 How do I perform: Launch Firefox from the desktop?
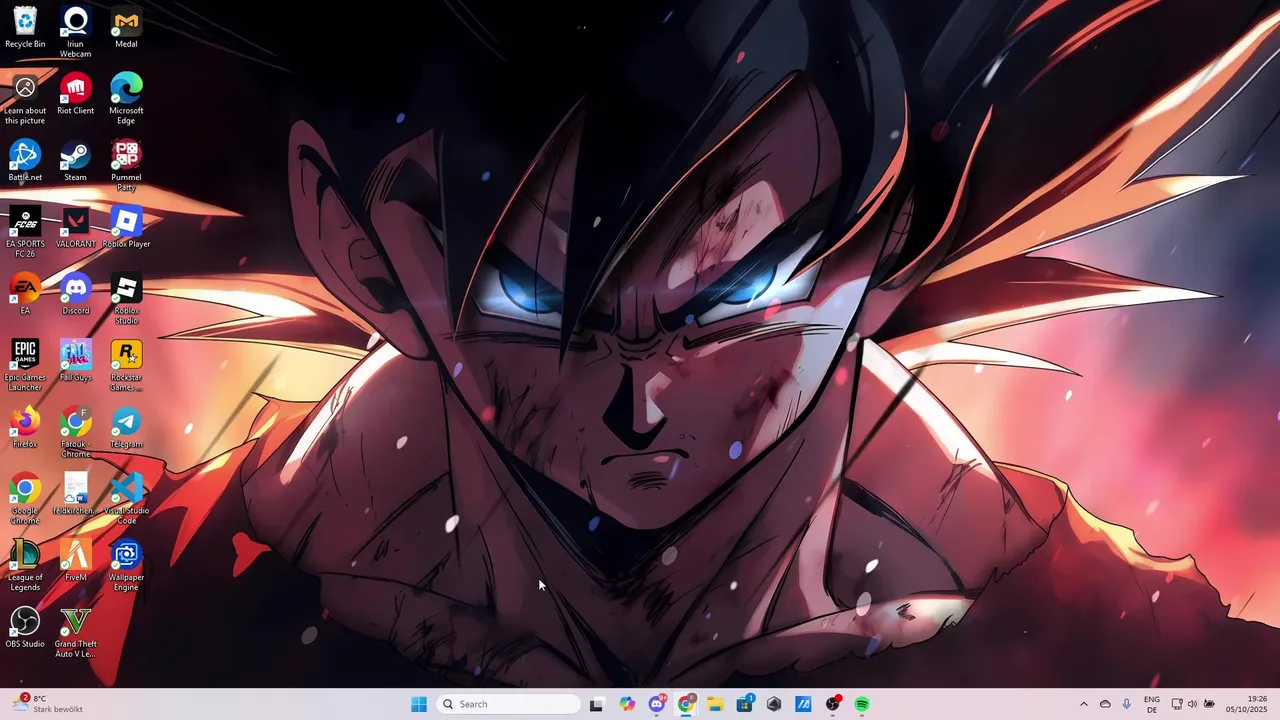point(25,428)
